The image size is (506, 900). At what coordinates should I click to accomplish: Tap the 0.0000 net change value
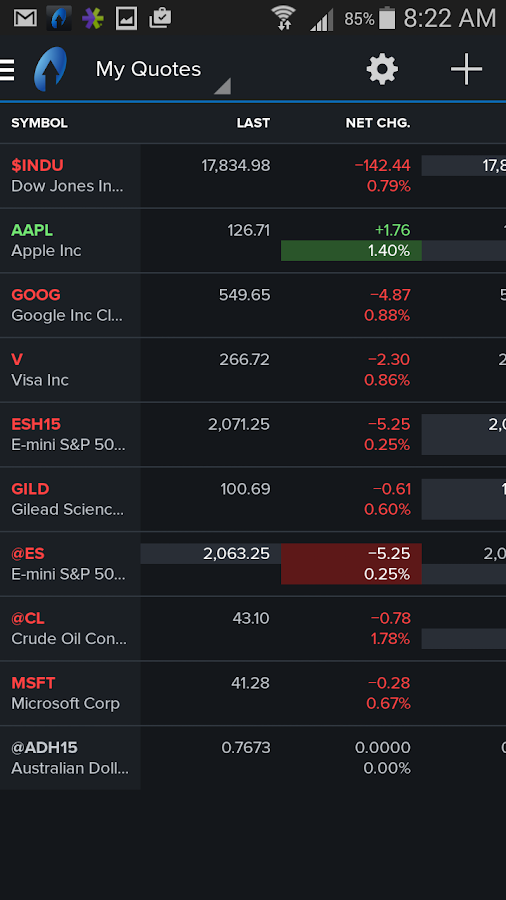[383, 747]
